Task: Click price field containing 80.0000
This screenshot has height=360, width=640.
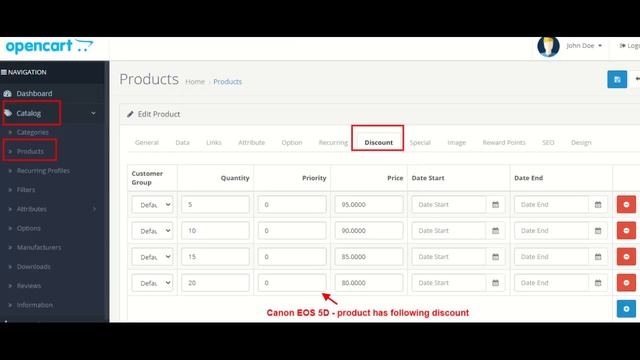Action: (x=369, y=283)
